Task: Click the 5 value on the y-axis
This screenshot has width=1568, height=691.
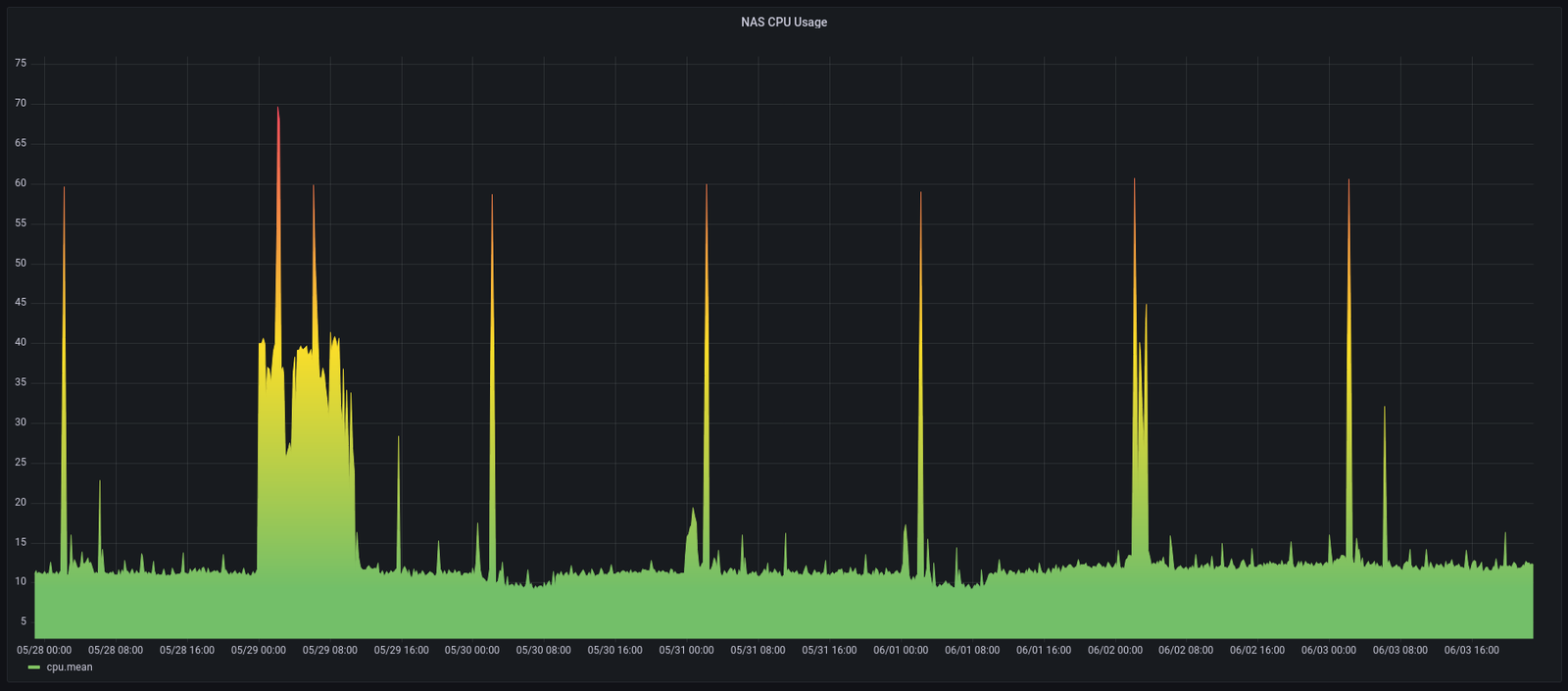Action: (x=24, y=621)
